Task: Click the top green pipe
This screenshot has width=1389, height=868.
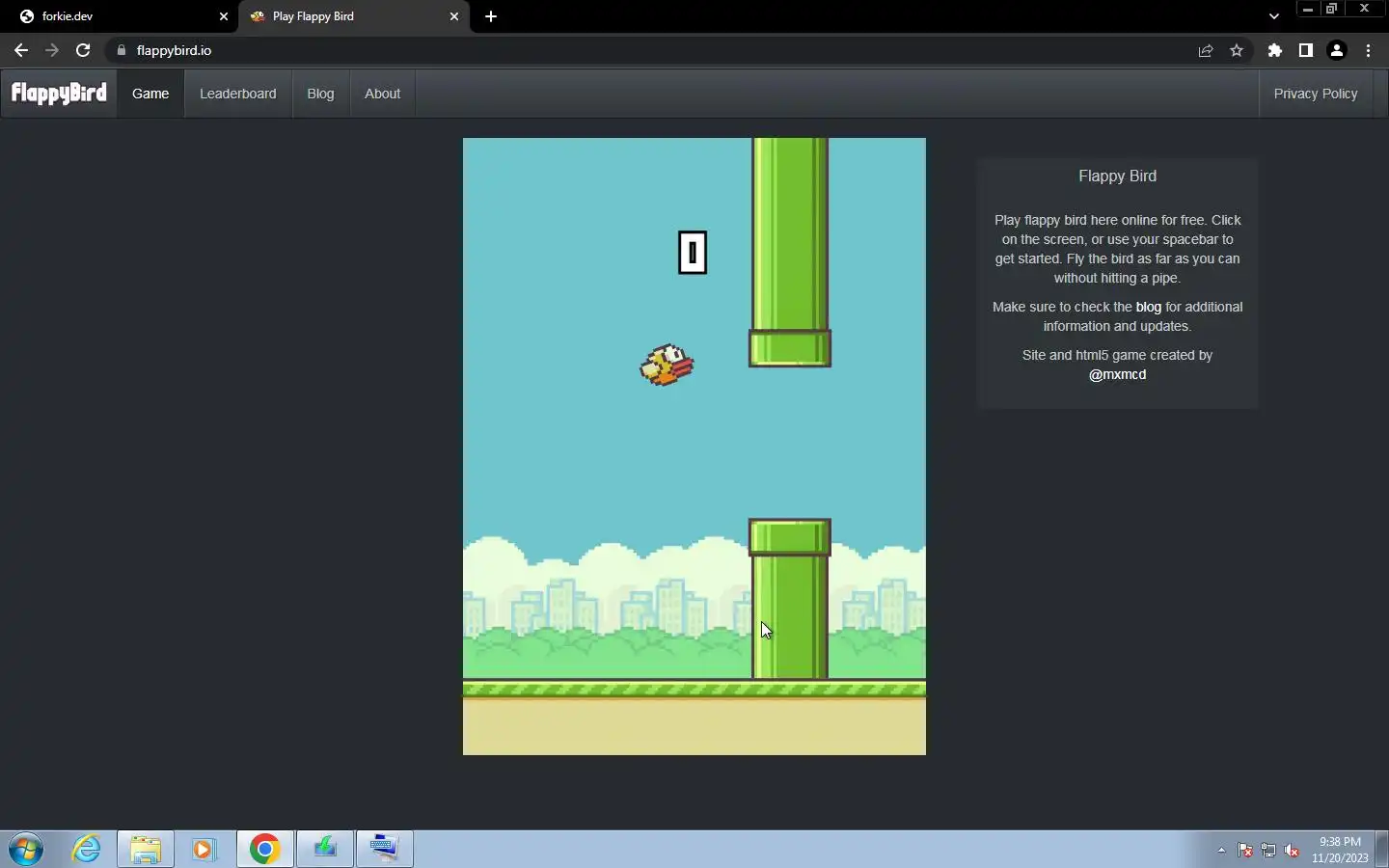Action: pos(790,252)
